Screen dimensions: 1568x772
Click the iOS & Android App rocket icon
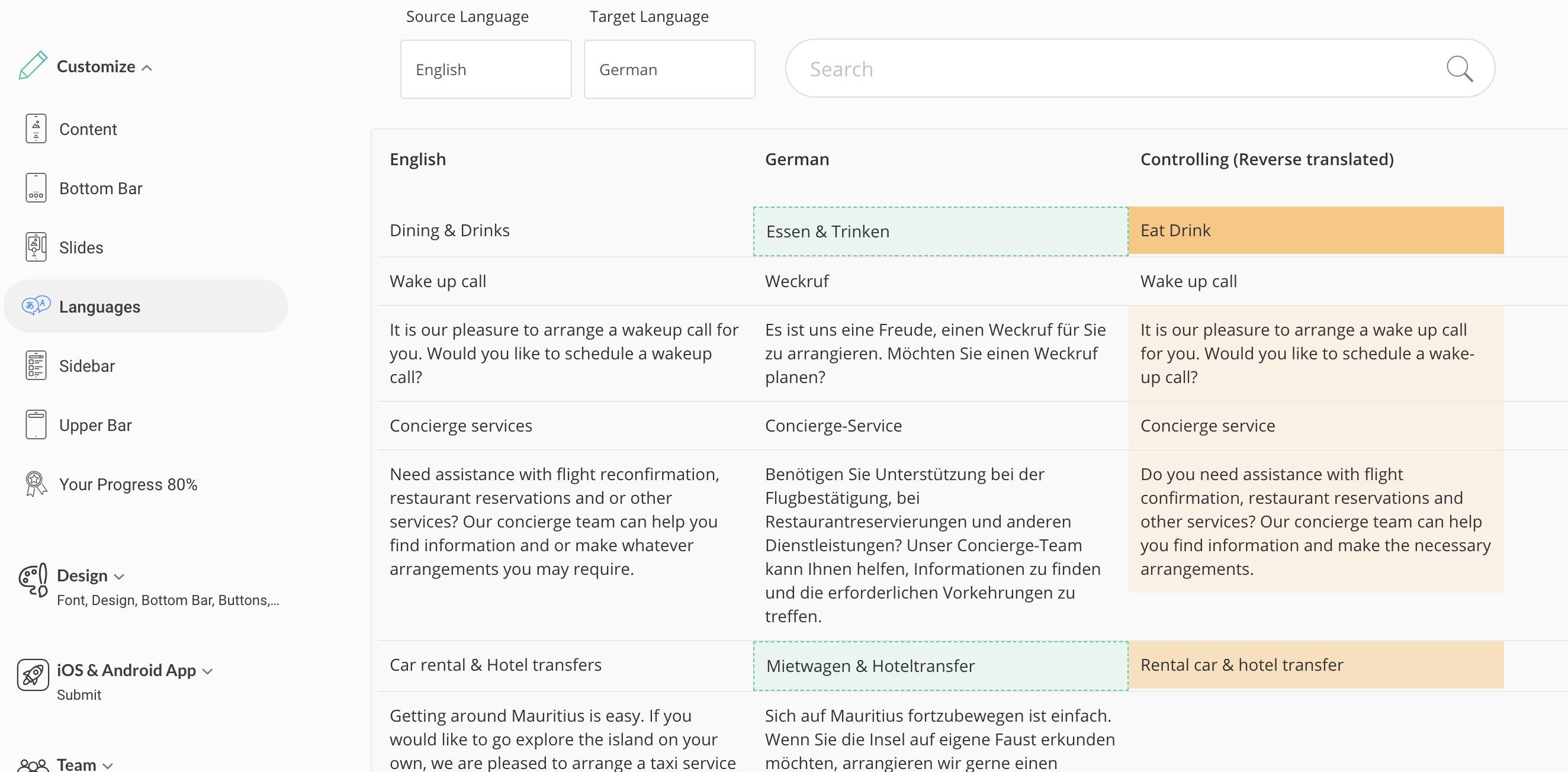point(33,675)
